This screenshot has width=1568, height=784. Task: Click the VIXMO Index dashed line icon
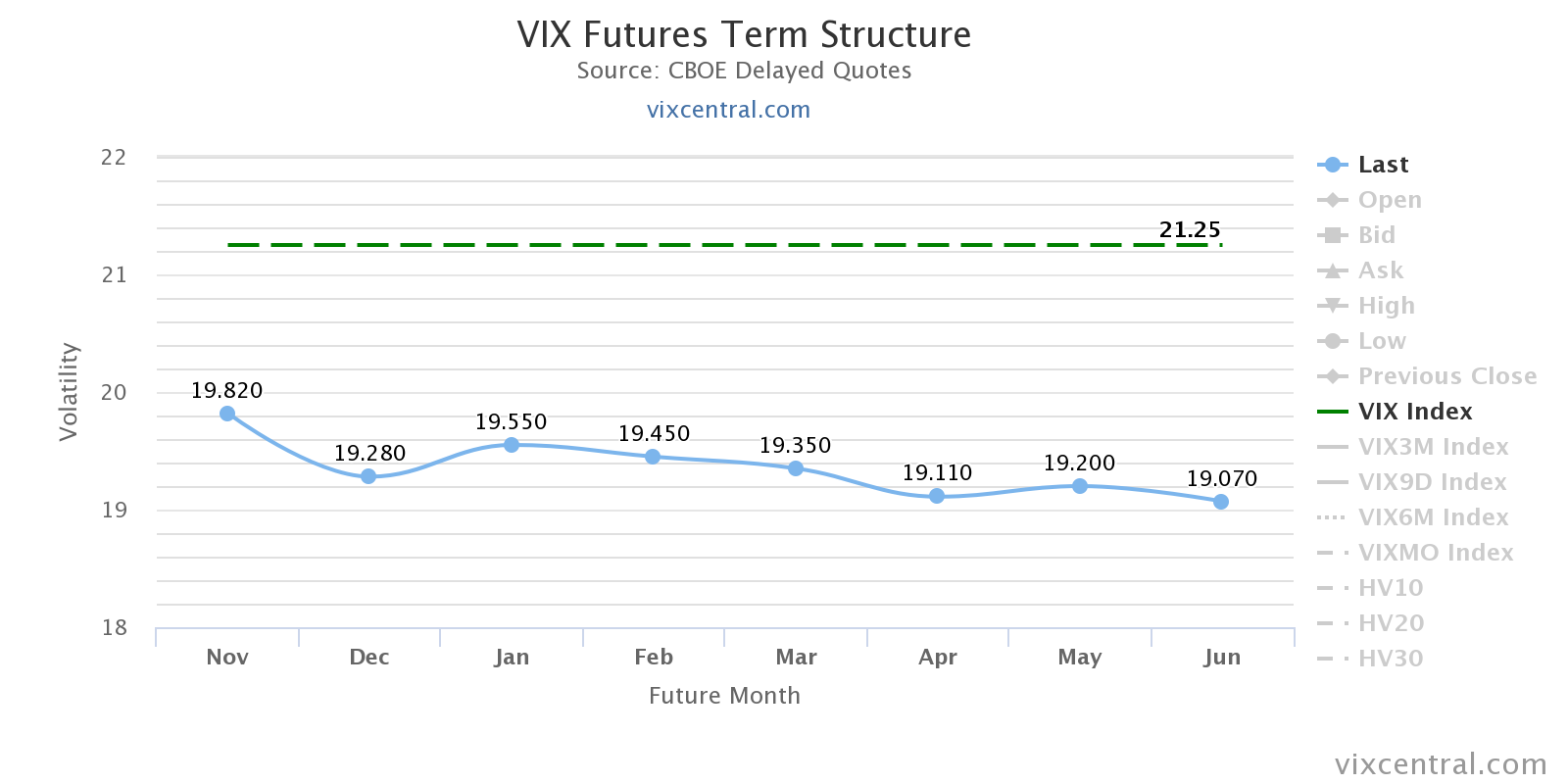pyautogui.click(x=1332, y=553)
